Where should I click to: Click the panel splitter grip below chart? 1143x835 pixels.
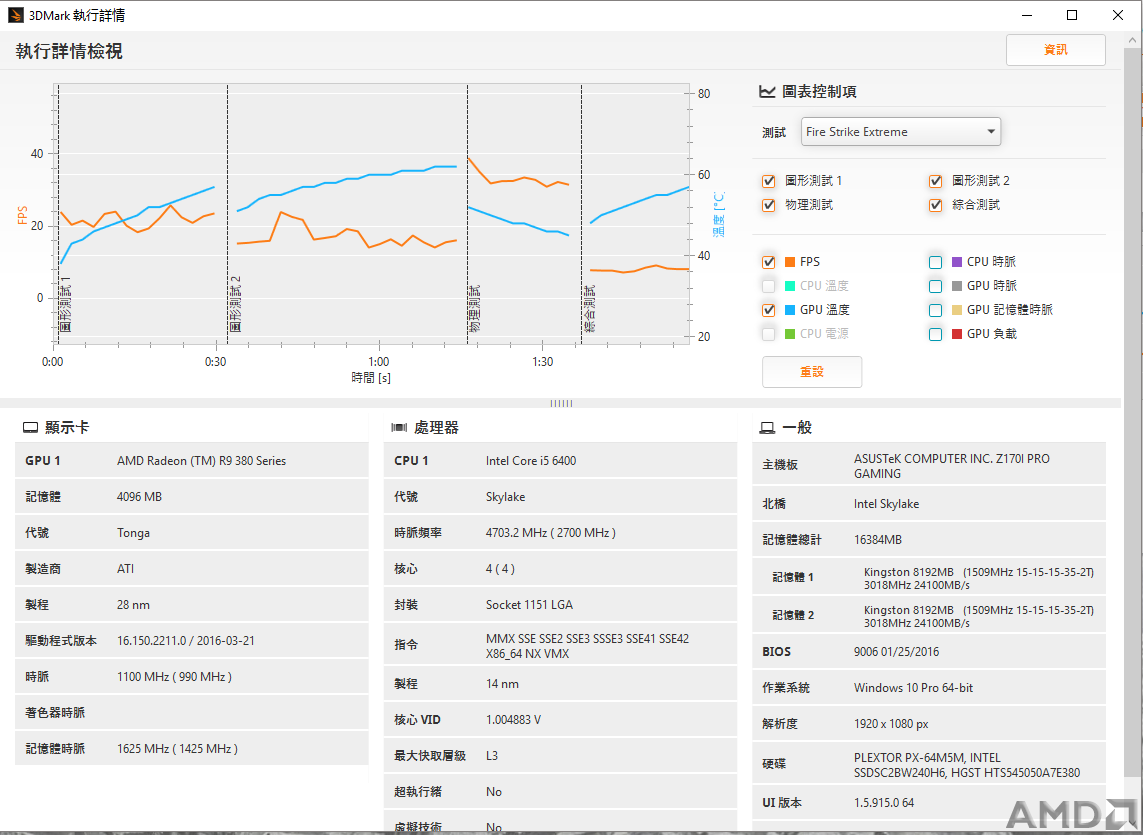[561, 403]
